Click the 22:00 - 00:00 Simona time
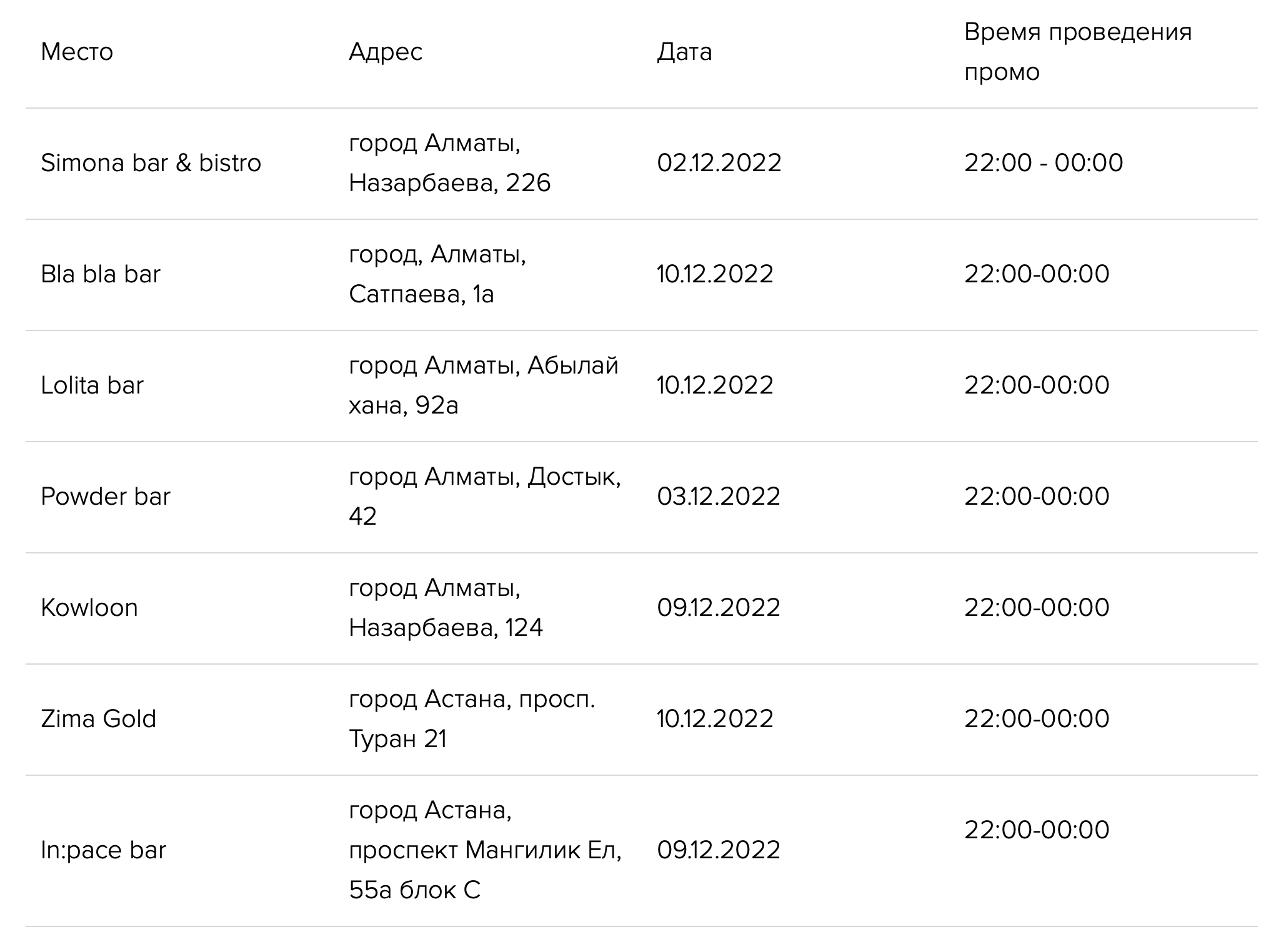The height and width of the screenshot is (952, 1281). click(x=1044, y=163)
